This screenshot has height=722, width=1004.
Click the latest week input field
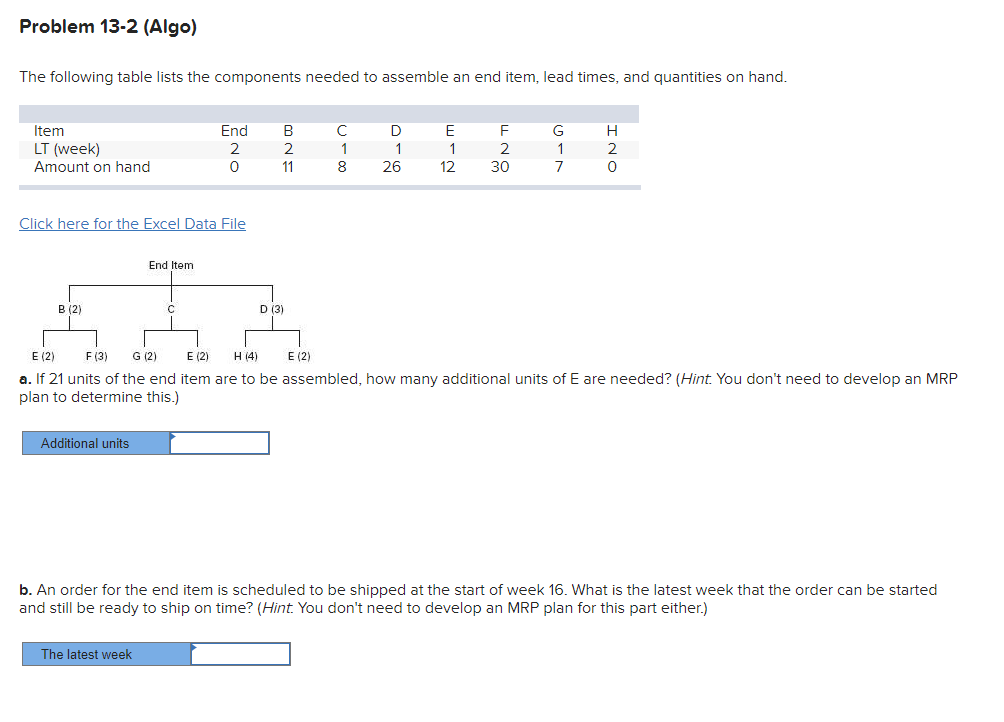click(x=240, y=653)
